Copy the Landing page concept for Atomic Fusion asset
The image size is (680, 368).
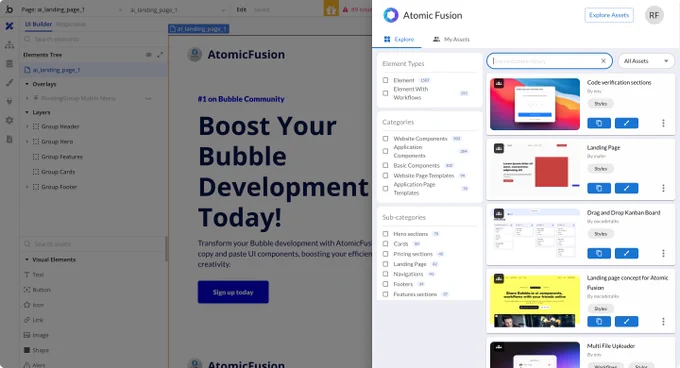(x=599, y=321)
